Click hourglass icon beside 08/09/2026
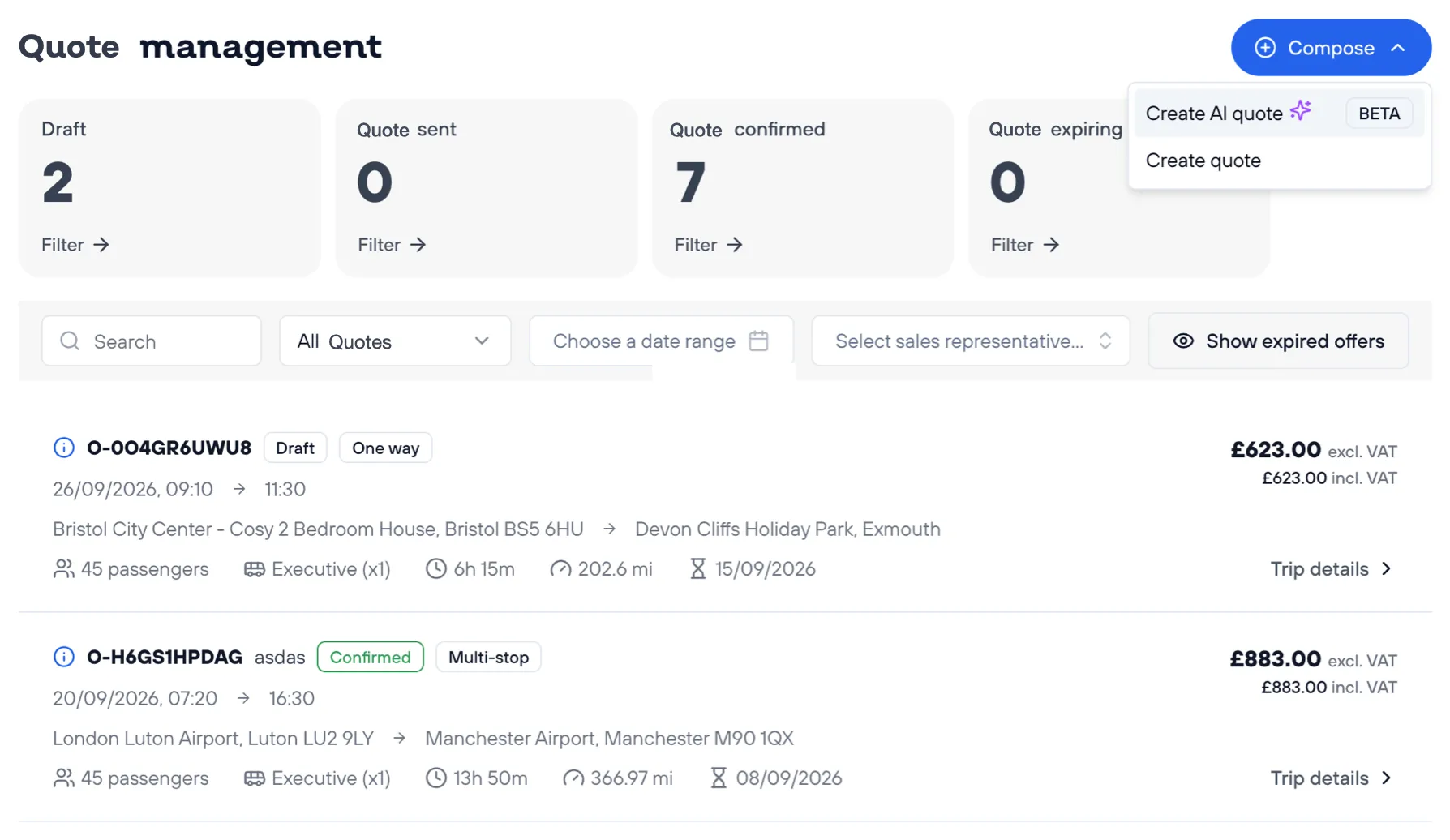Screen dimensions: 1450x840 [x=719, y=778]
